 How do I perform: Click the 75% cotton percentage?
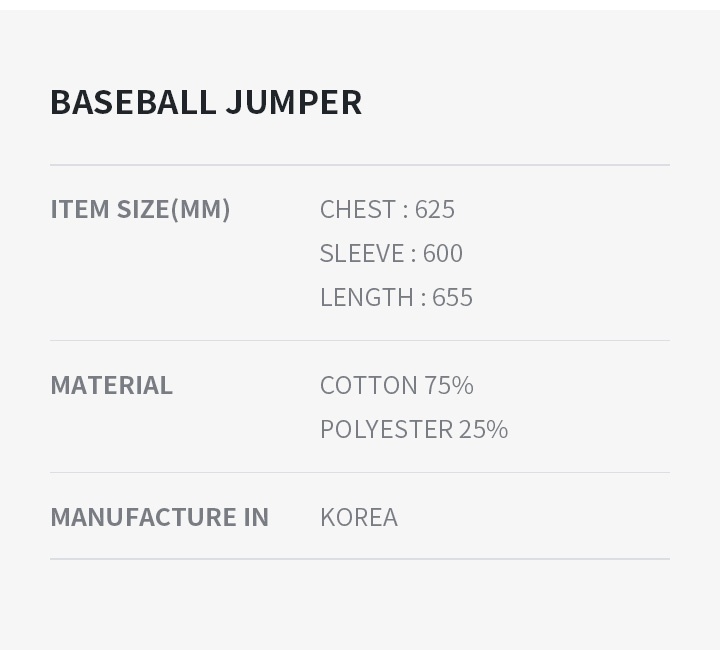point(449,385)
